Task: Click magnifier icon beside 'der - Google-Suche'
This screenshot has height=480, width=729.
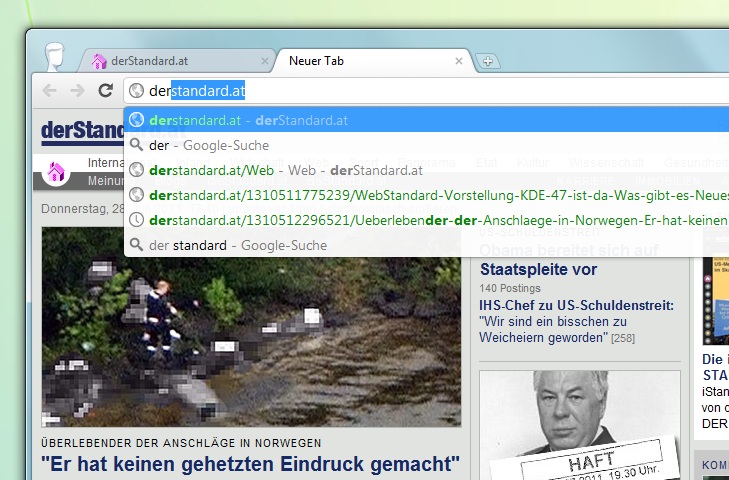Action: point(136,145)
